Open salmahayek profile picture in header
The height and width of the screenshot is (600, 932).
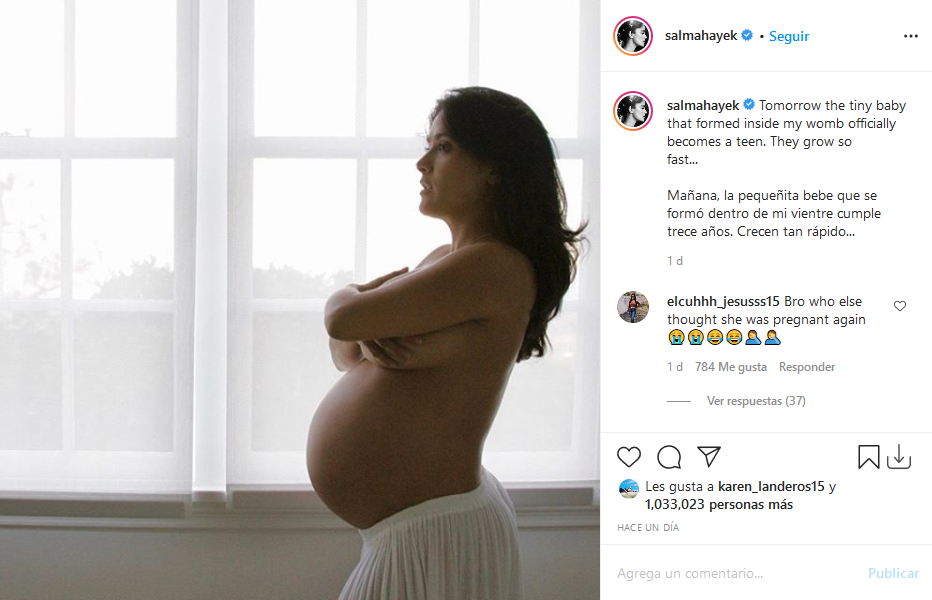point(633,36)
